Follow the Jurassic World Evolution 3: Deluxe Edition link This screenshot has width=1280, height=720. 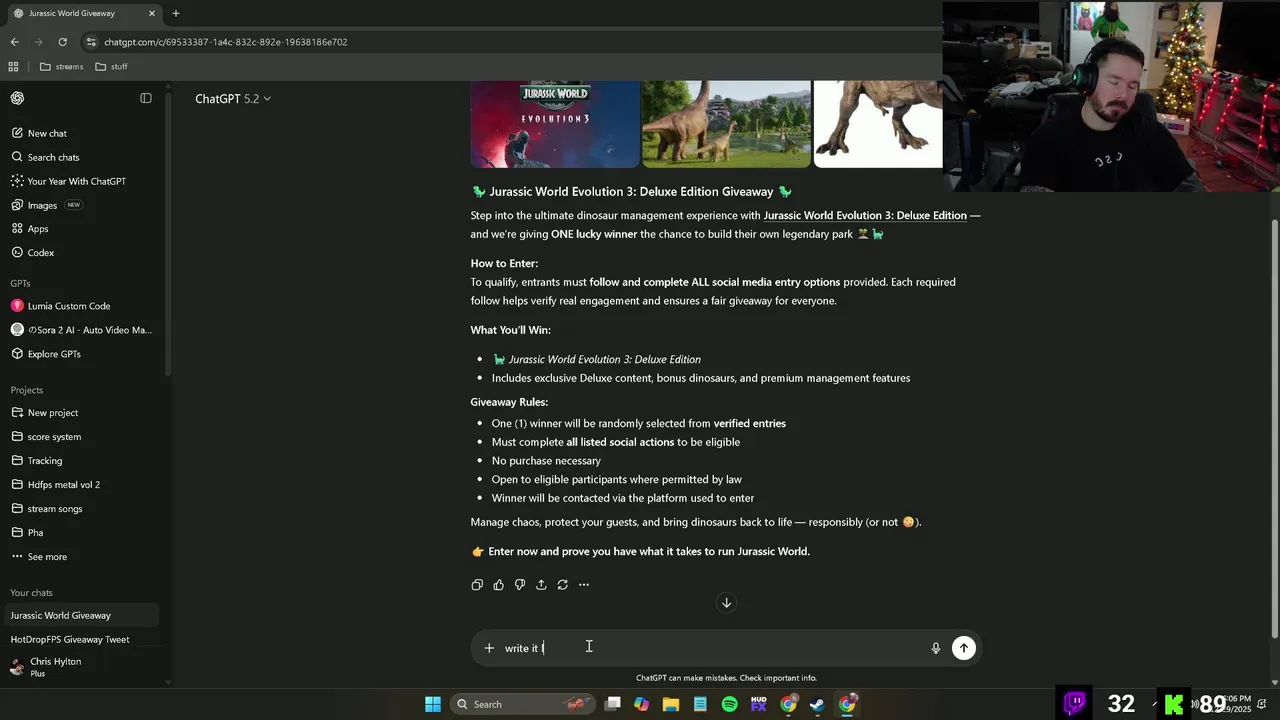pos(865,215)
